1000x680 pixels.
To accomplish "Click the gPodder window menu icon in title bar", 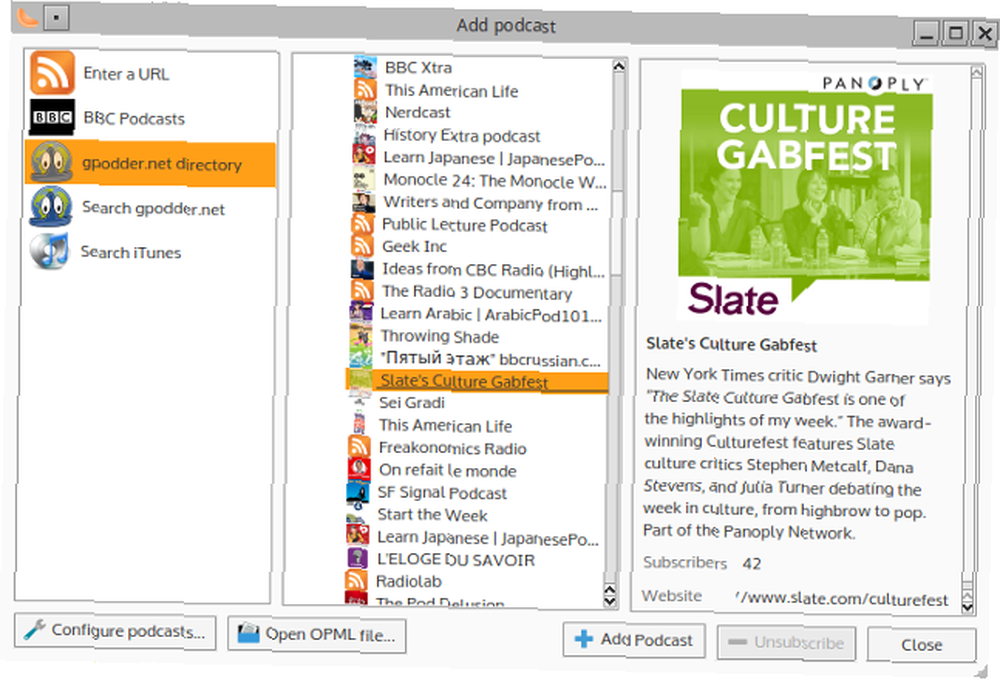I will click(57, 17).
